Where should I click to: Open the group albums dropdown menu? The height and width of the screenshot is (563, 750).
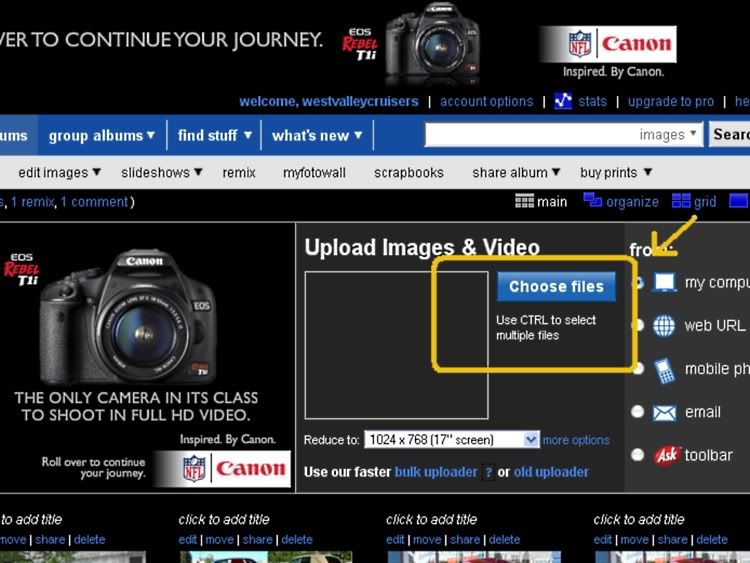(x=102, y=135)
